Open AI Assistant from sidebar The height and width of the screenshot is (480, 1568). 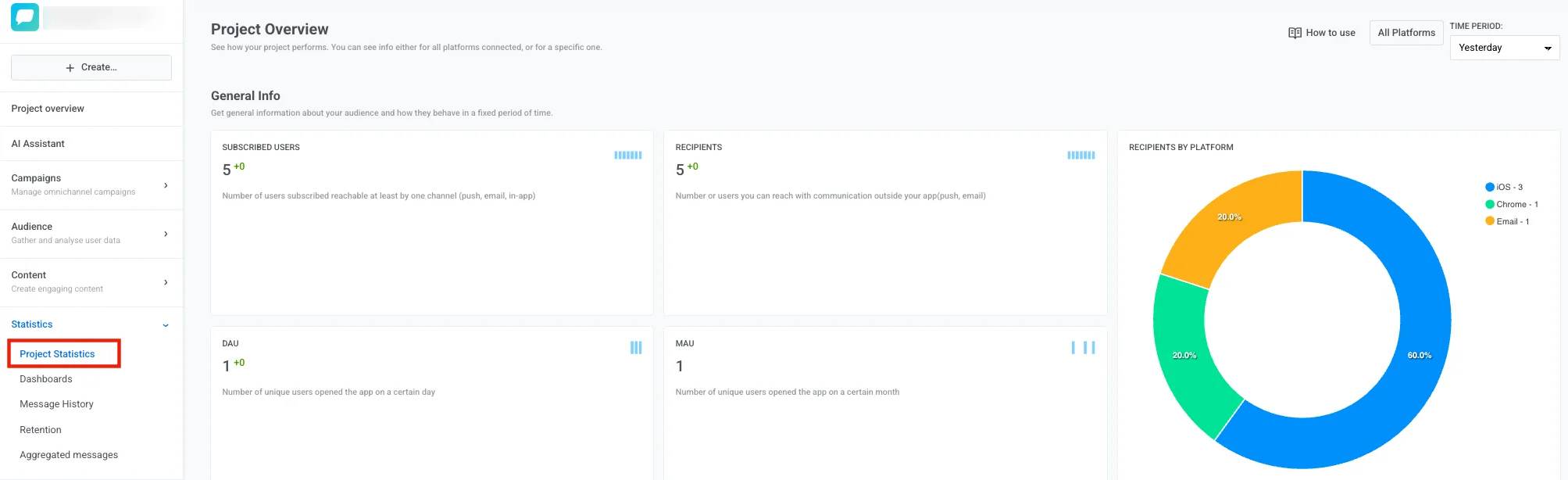[x=38, y=144]
